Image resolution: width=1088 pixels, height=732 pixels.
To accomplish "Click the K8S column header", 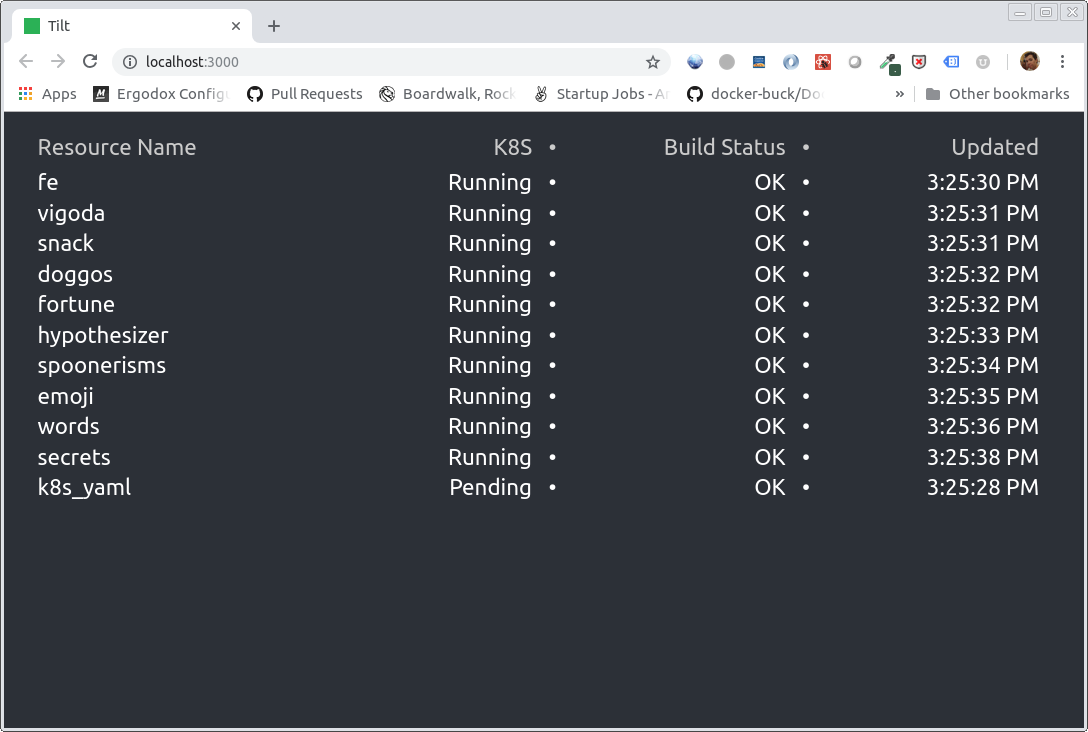I will click(x=513, y=147).
